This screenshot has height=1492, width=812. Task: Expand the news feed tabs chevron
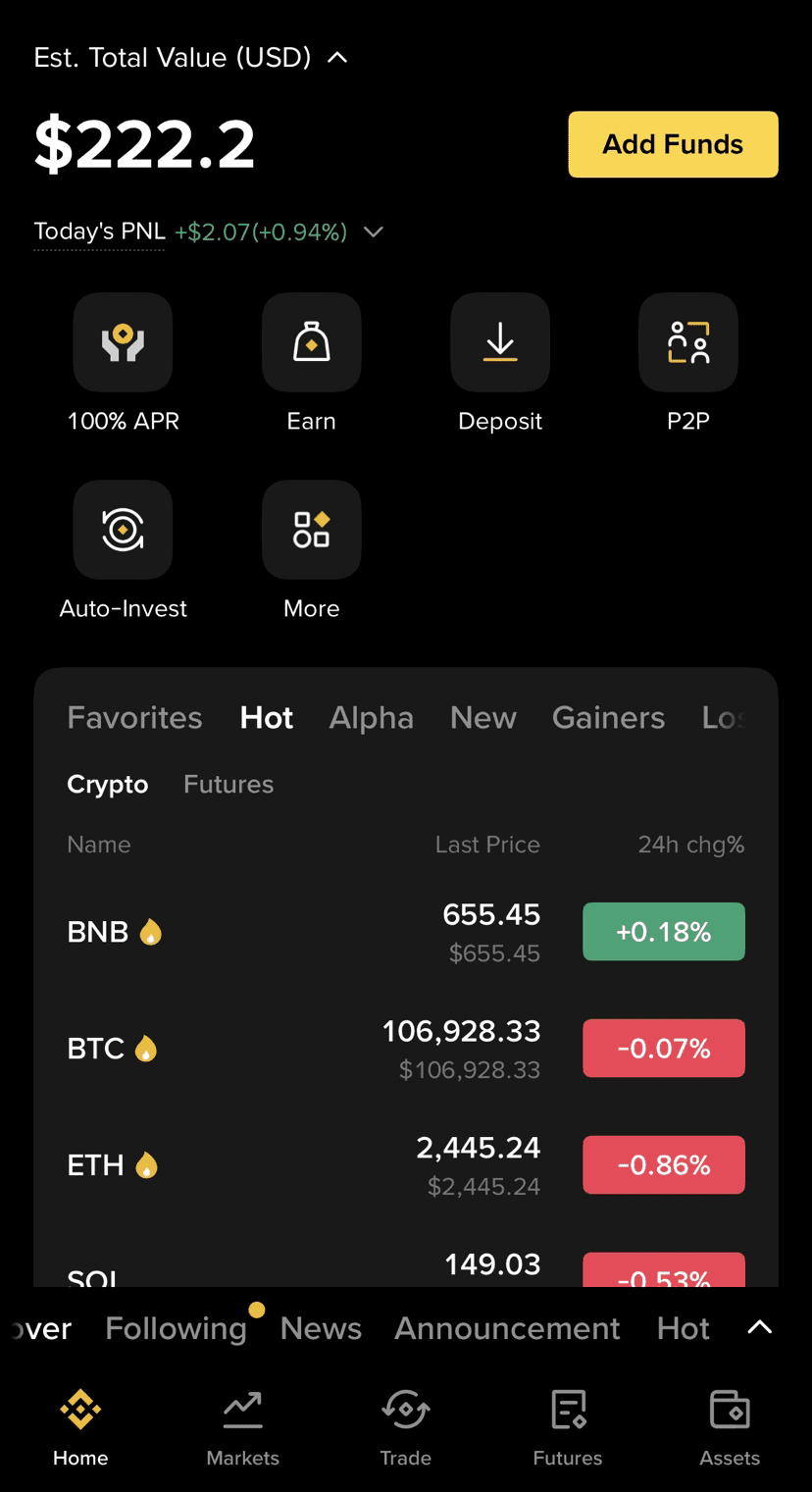[760, 1327]
